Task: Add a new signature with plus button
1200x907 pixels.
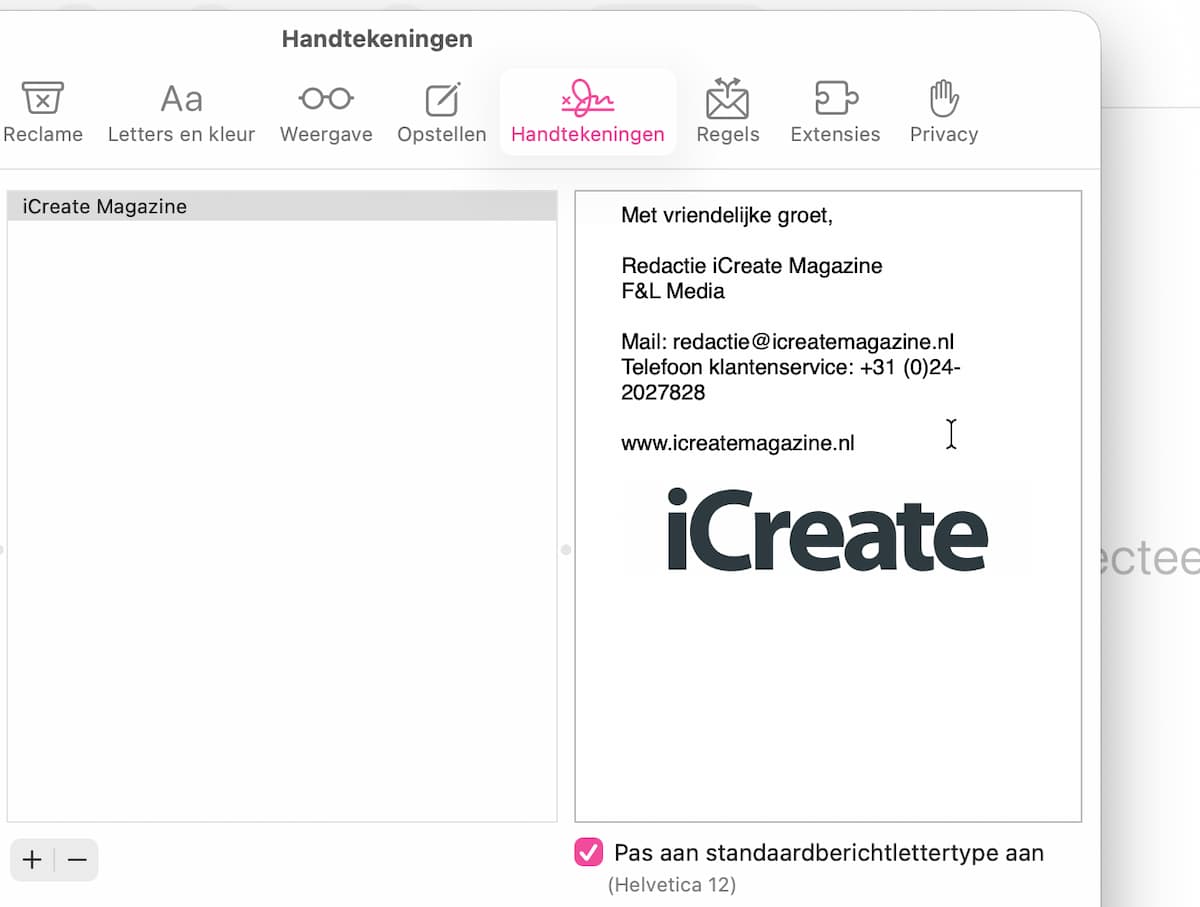Action: point(32,860)
